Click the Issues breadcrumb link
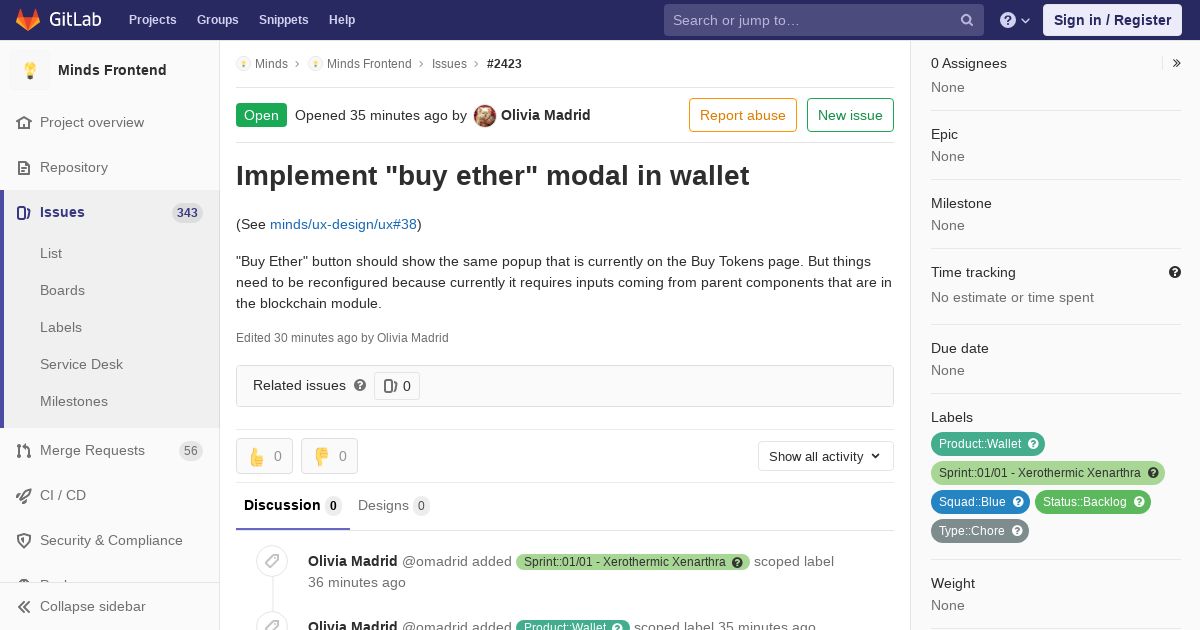 tap(449, 64)
